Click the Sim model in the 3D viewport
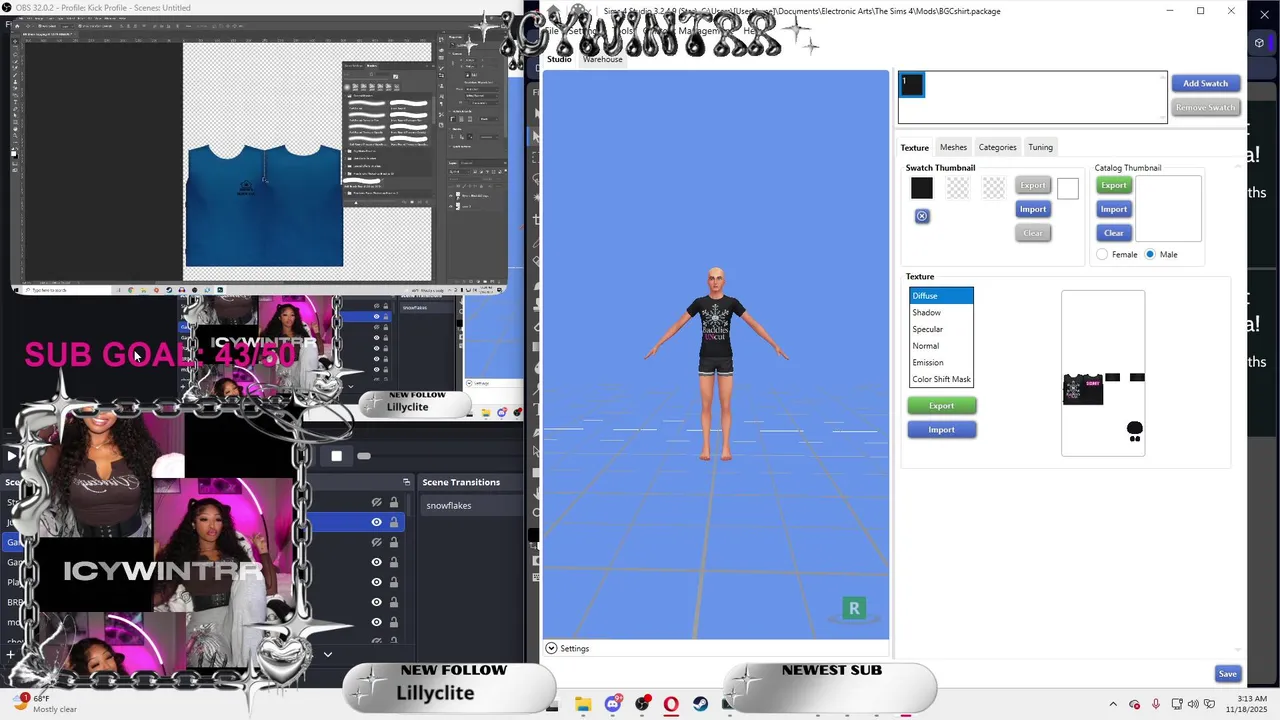This screenshot has height=720, width=1280. pos(716,364)
